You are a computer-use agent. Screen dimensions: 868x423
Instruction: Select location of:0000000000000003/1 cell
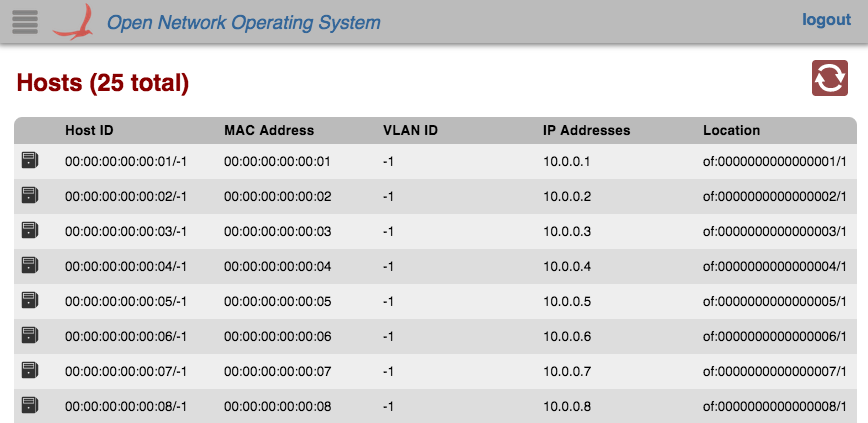774,231
